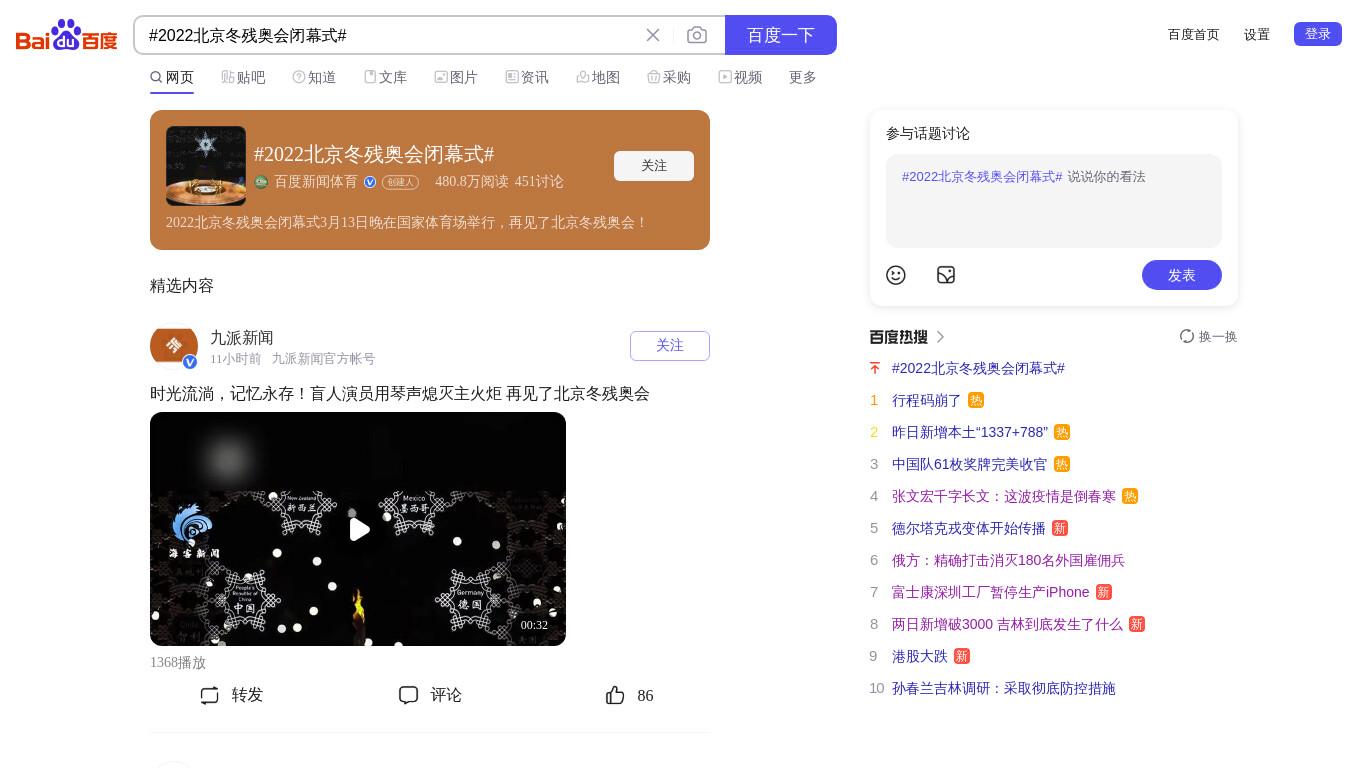Open topic title #2022北京冬残奥会闭幕式#
The height and width of the screenshot is (768, 1366).
coord(374,154)
